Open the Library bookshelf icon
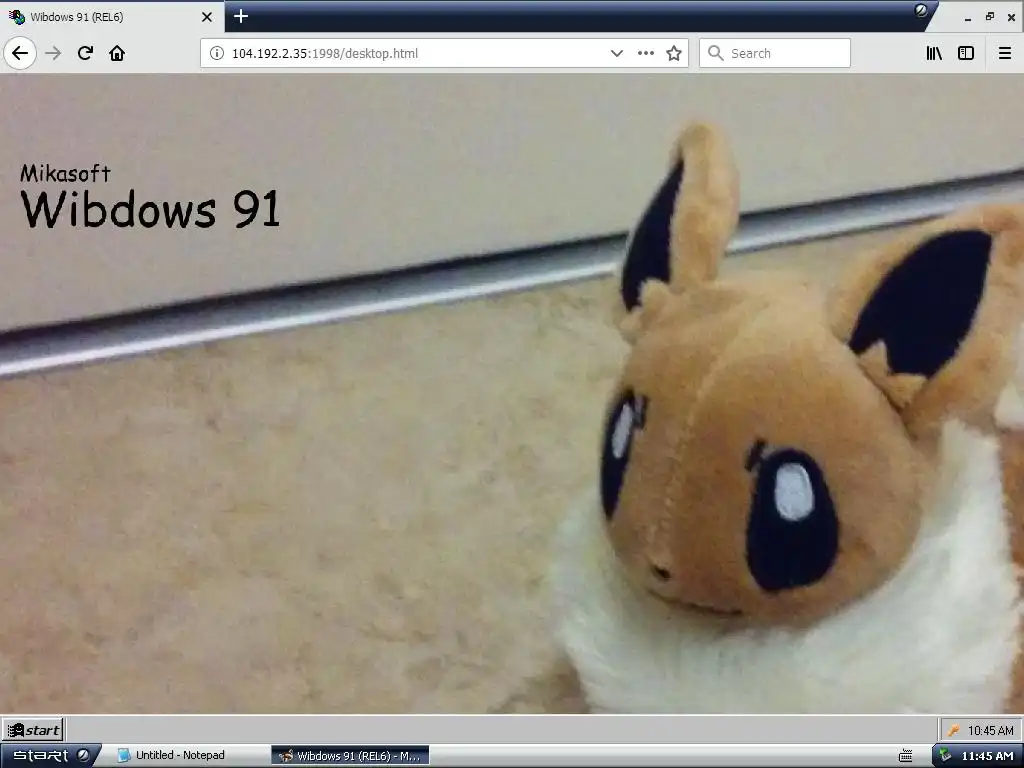This screenshot has height=768, width=1024. coord(934,53)
